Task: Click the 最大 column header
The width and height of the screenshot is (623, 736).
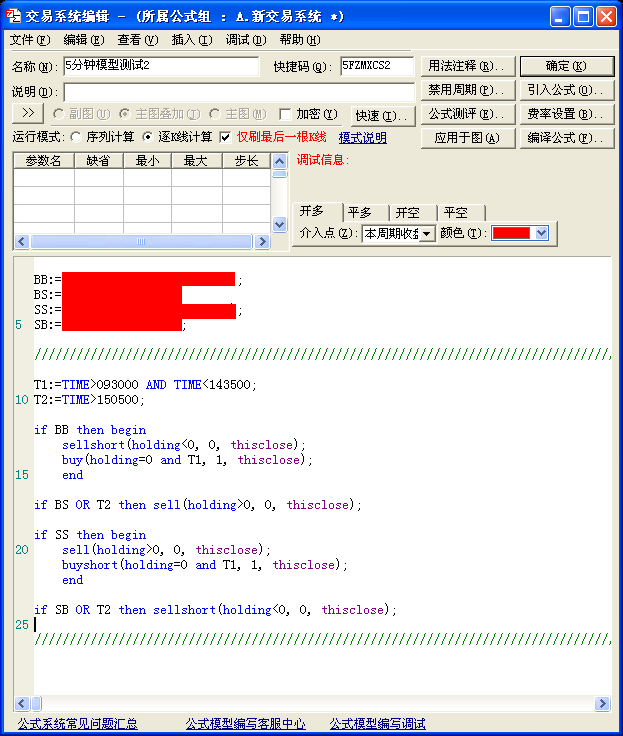Action: point(197,161)
